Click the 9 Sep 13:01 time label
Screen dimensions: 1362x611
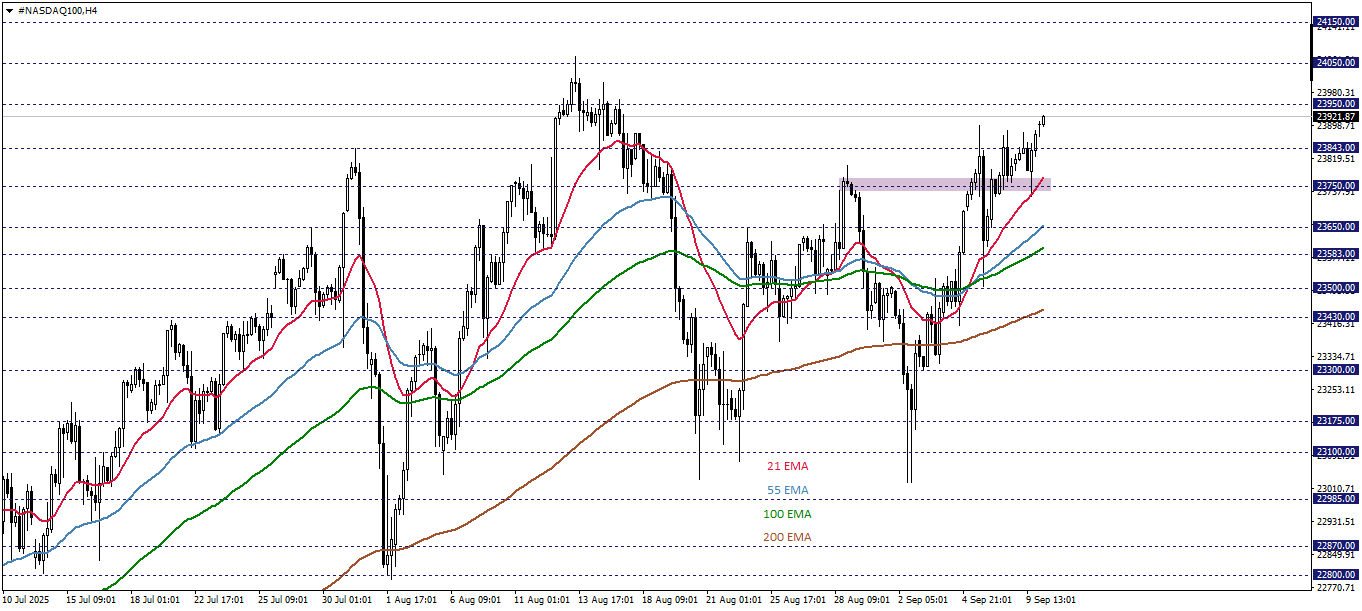point(1052,600)
